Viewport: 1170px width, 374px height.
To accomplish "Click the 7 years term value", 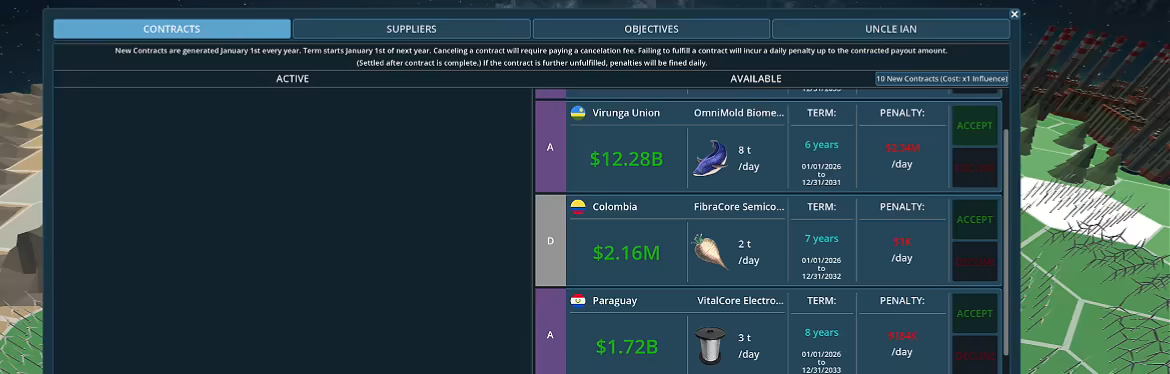I will (x=821, y=239).
